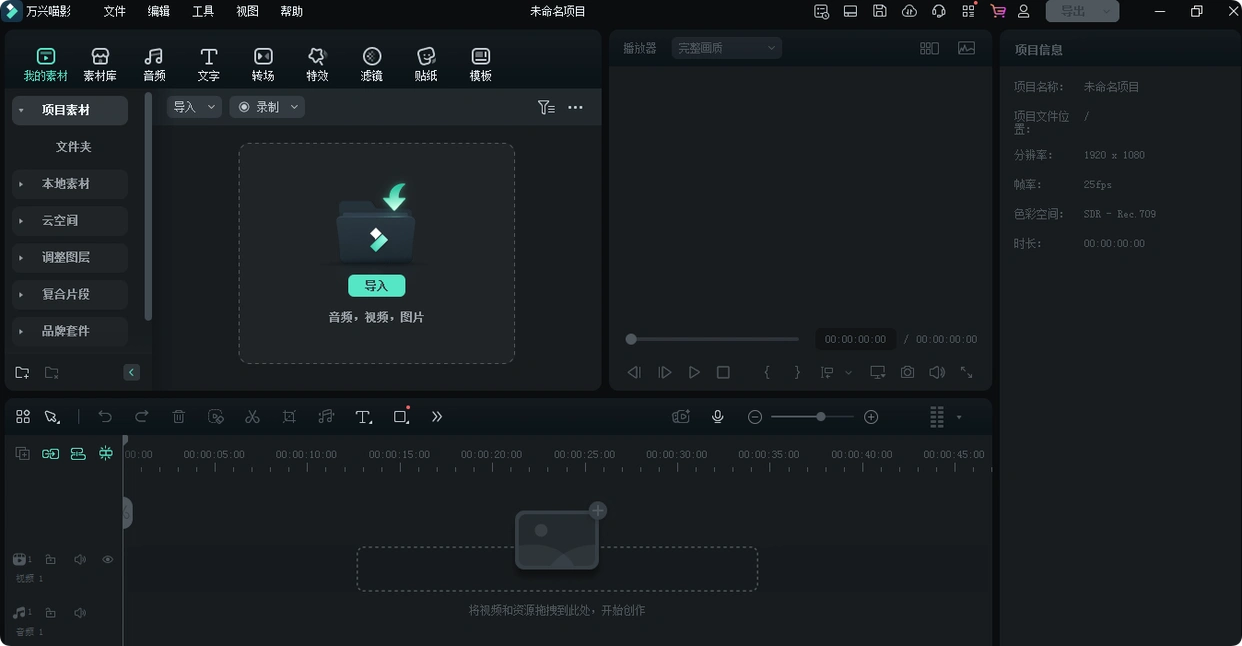Open the 音频 audio library tab
This screenshot has height=646, width=1242.
coord(154,64)
